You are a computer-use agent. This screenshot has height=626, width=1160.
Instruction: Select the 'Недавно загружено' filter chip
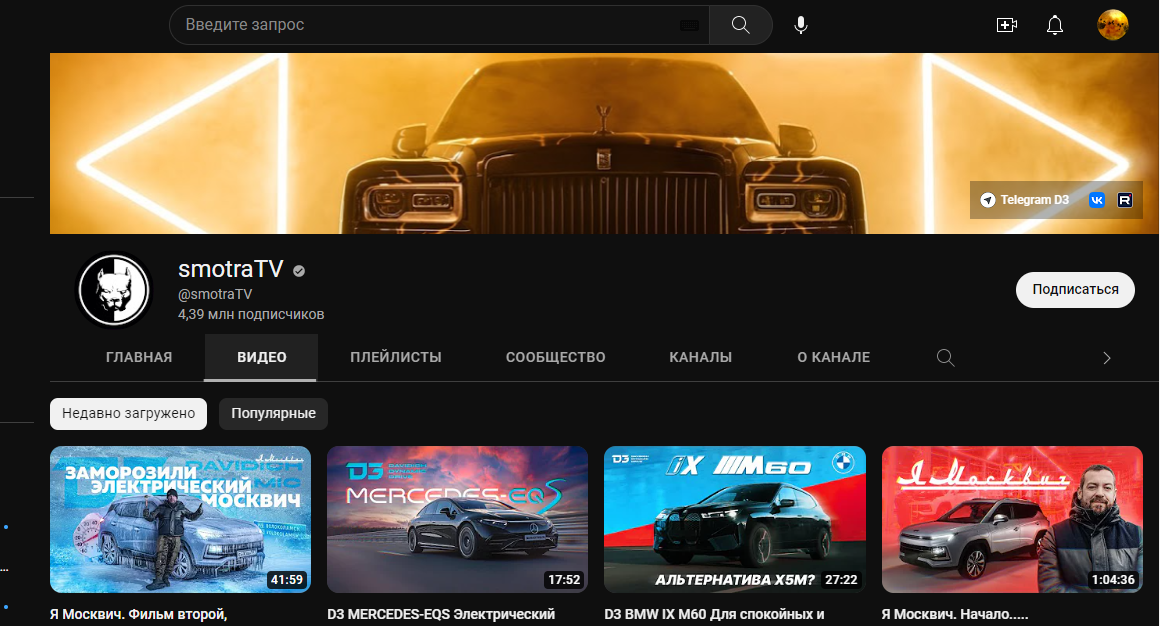pos(129,414)
